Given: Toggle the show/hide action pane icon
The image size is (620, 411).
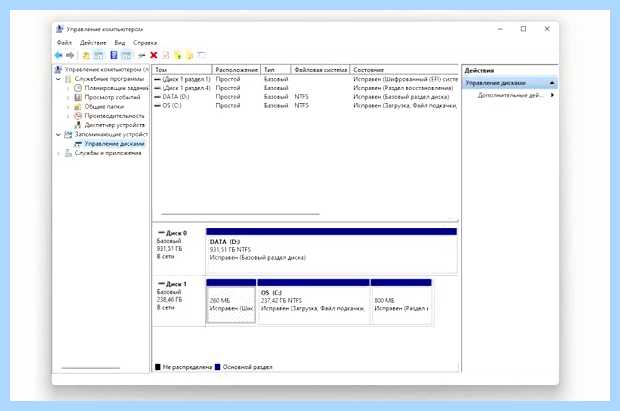Looking at the screenshot, I should tap(126, 55).
